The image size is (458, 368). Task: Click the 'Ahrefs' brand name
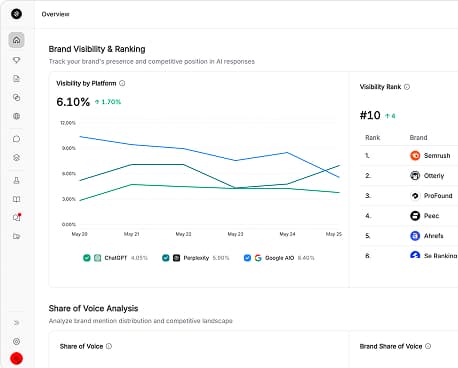click(x=434, y=236)
